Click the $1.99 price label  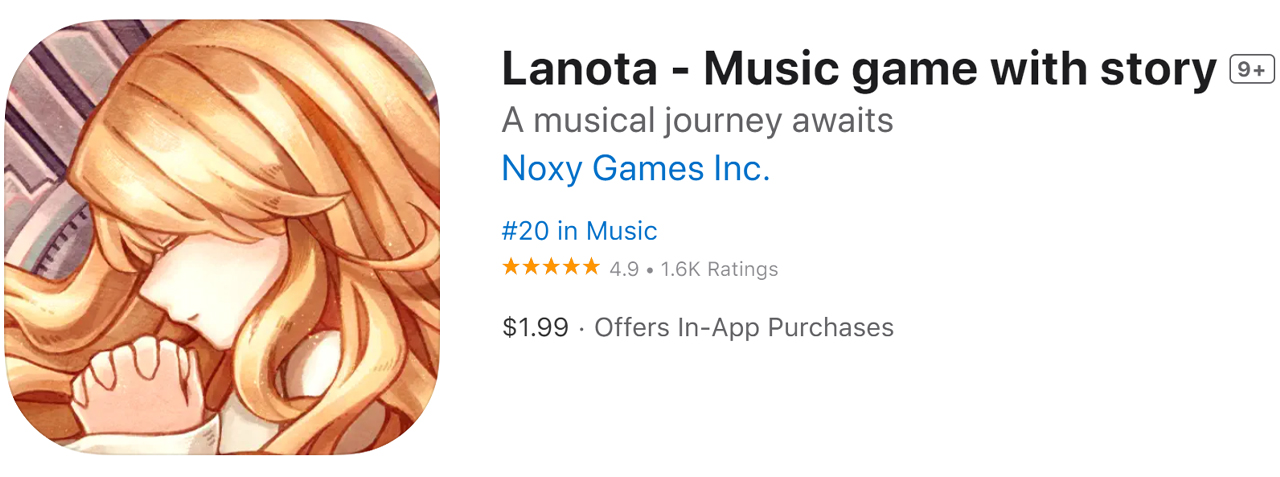coord(535,327)
